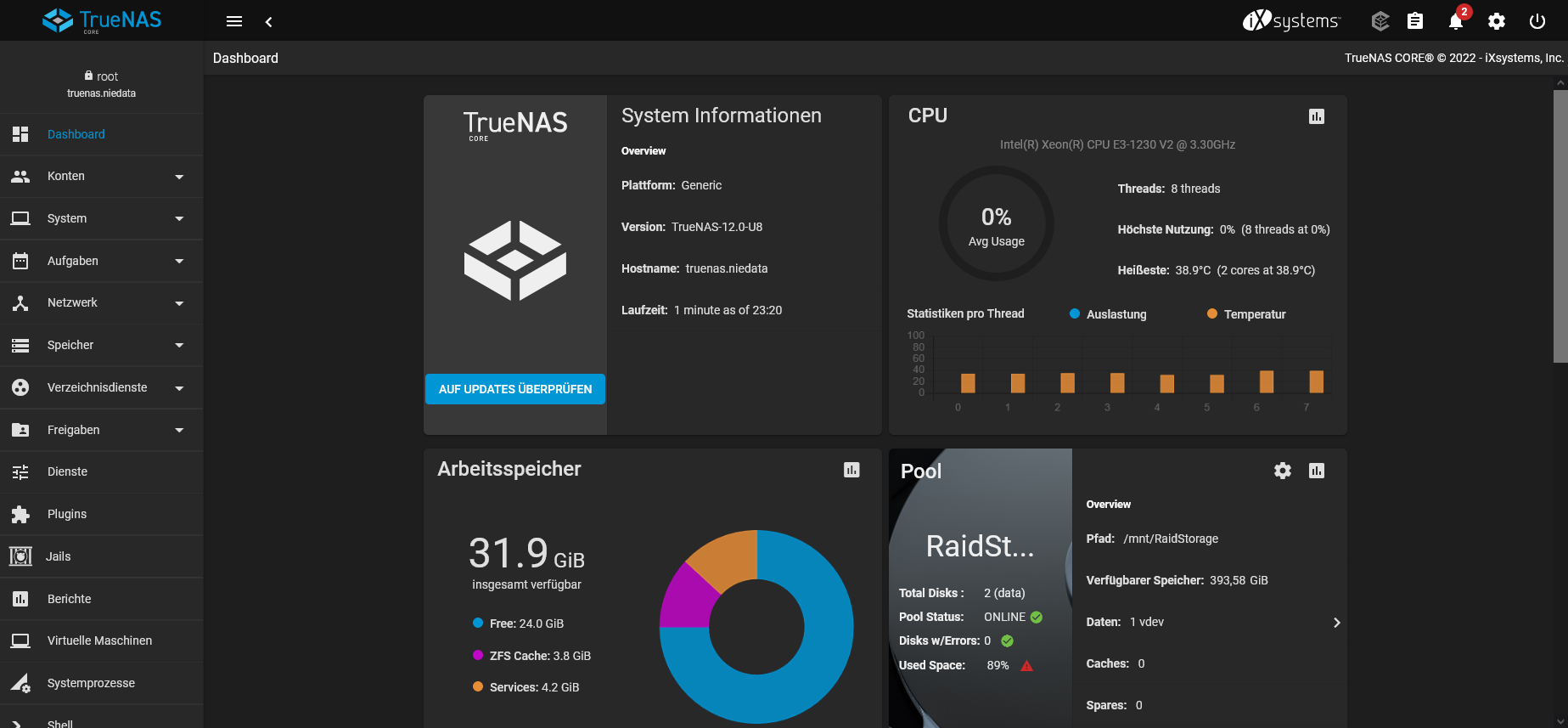Click the CPU average usage gauge

click(x=997, y=223)
